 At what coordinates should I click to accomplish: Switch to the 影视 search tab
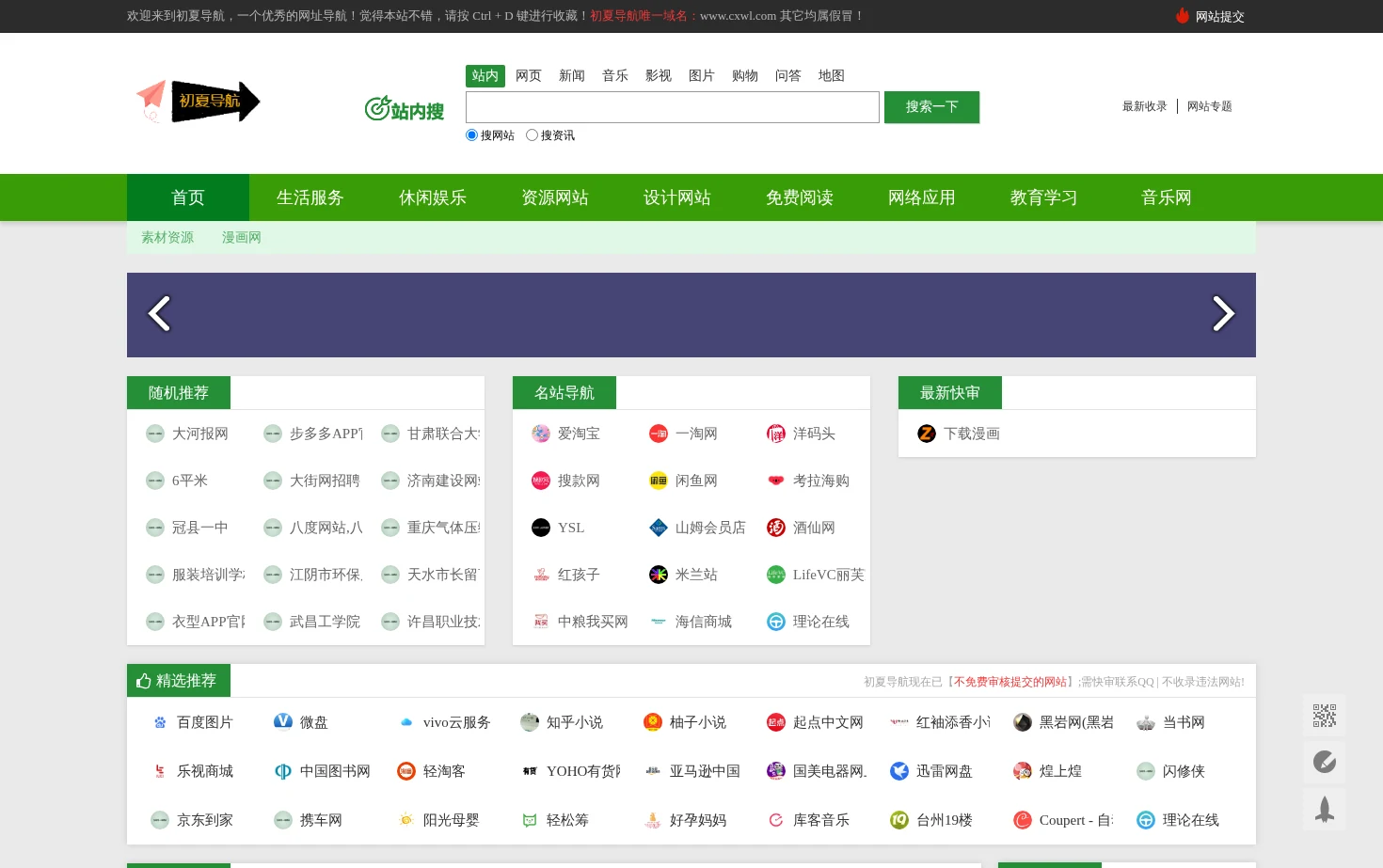659,76
